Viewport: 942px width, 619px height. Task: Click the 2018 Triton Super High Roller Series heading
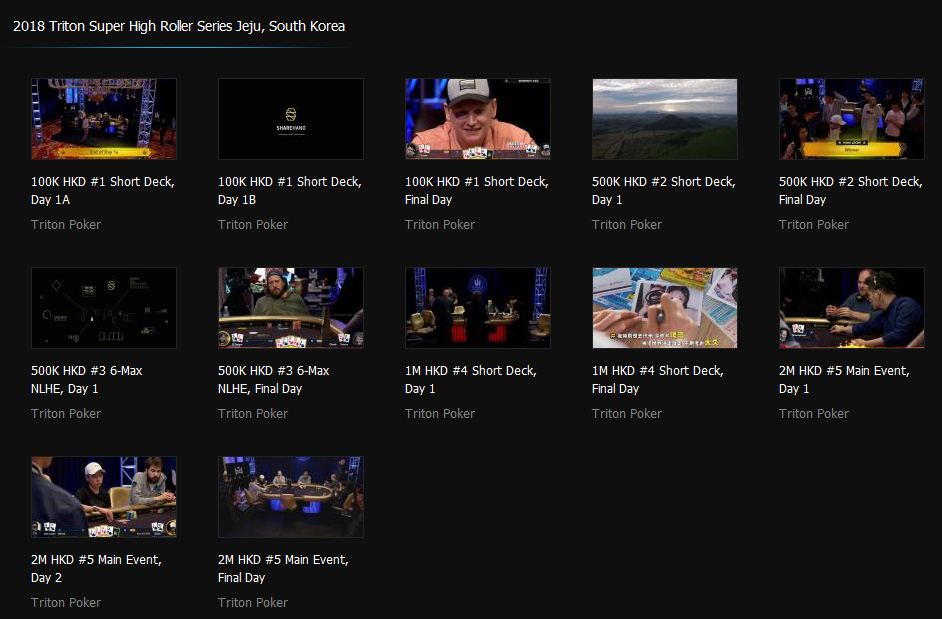(179, 26)
